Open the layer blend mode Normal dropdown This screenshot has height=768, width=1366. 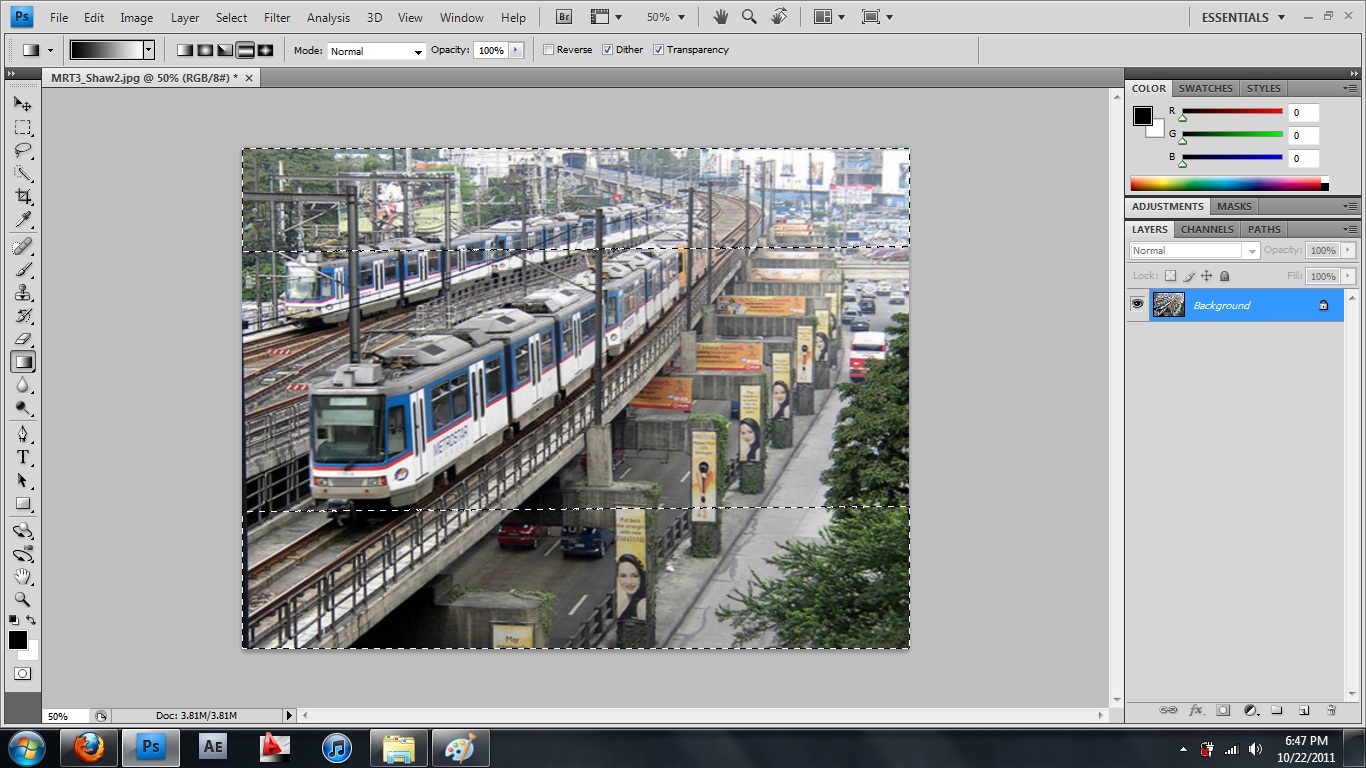[x=1194, y=251]
